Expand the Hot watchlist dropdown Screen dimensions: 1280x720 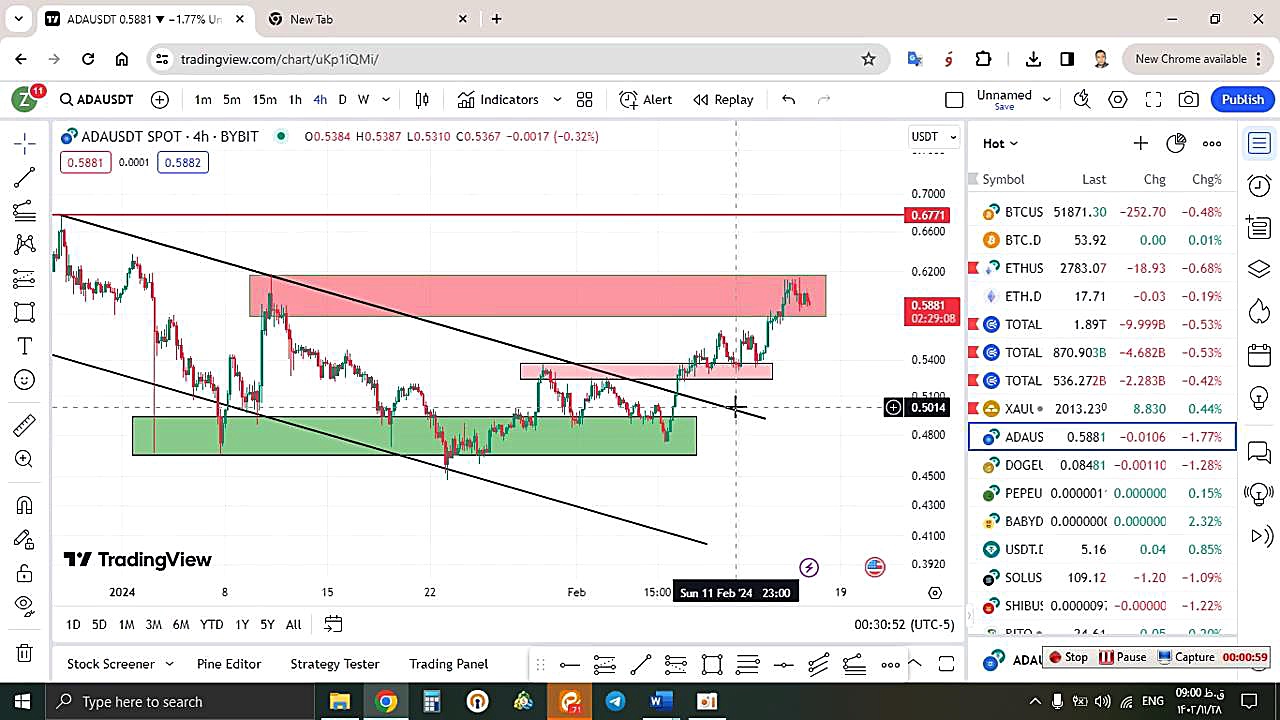pos(1000,143)
